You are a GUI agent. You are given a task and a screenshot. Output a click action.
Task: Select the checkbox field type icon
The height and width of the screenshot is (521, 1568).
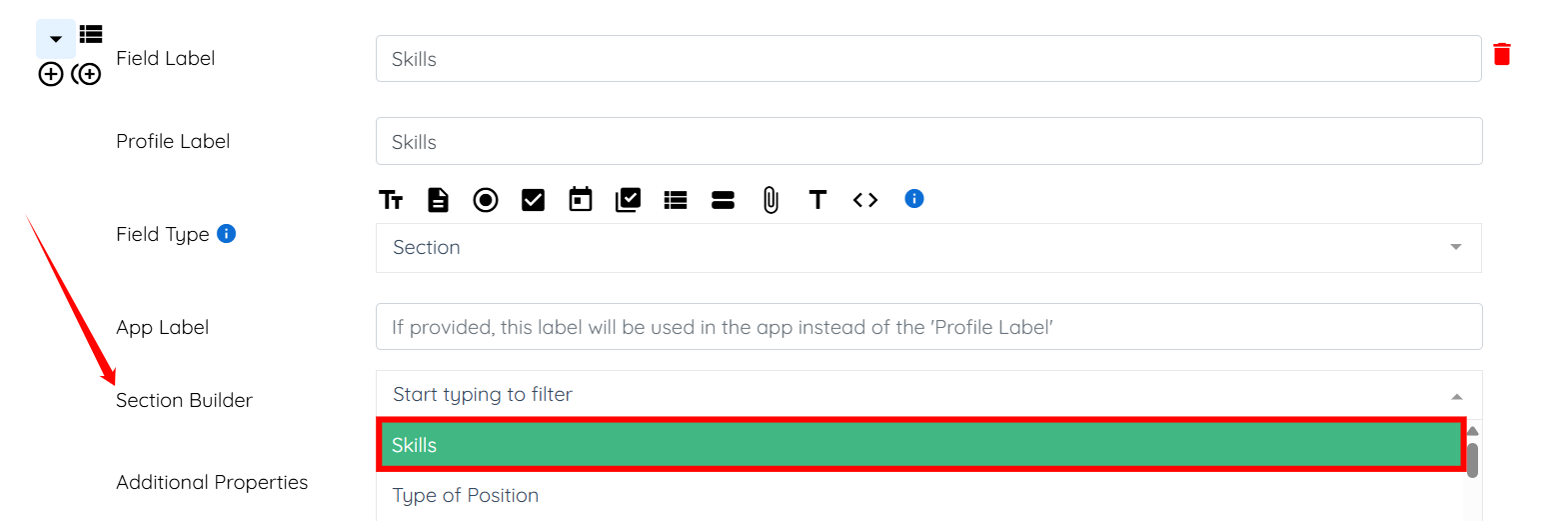coord(533,200)
